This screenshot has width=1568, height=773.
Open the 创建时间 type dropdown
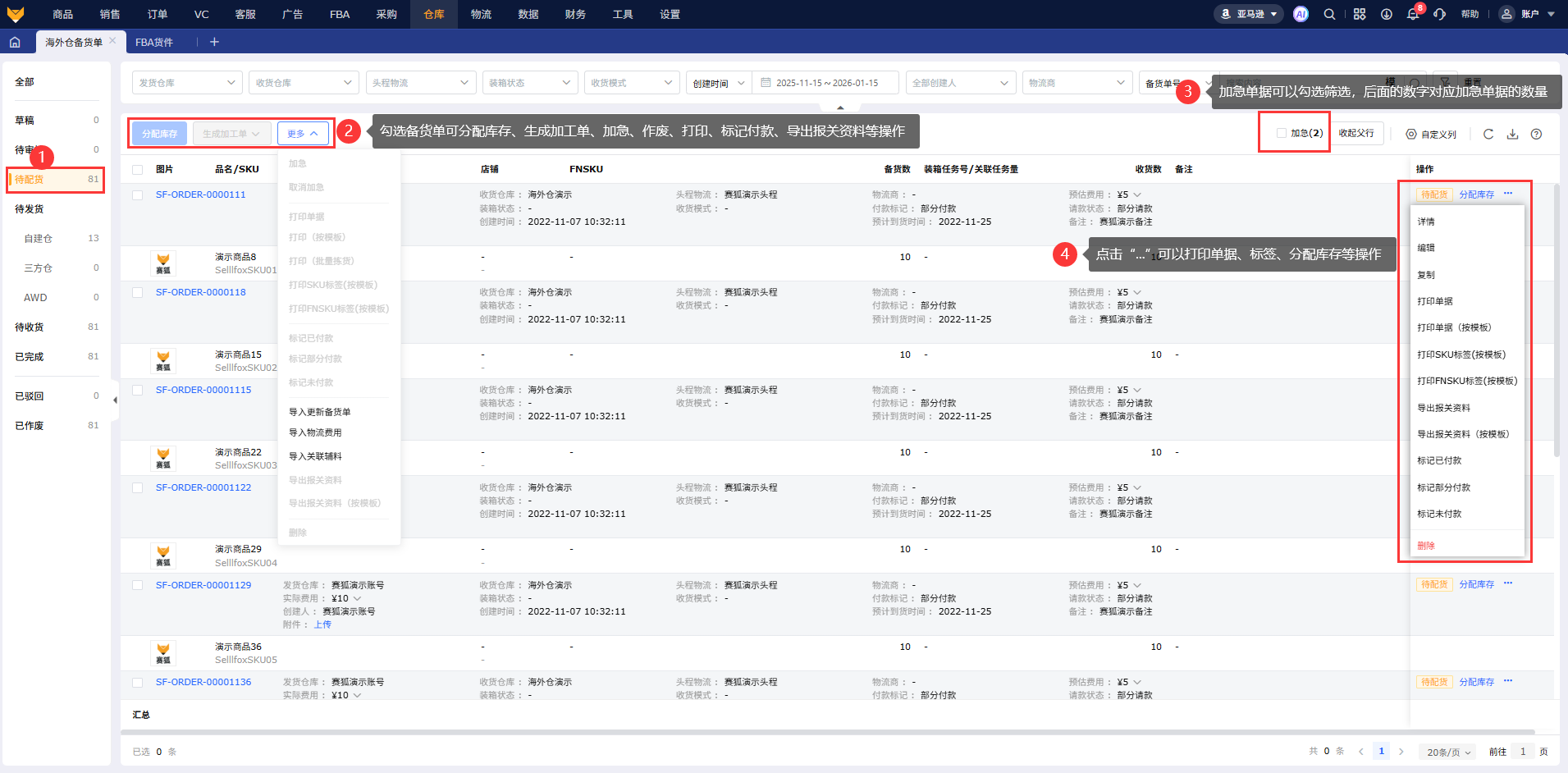(719, 83)
